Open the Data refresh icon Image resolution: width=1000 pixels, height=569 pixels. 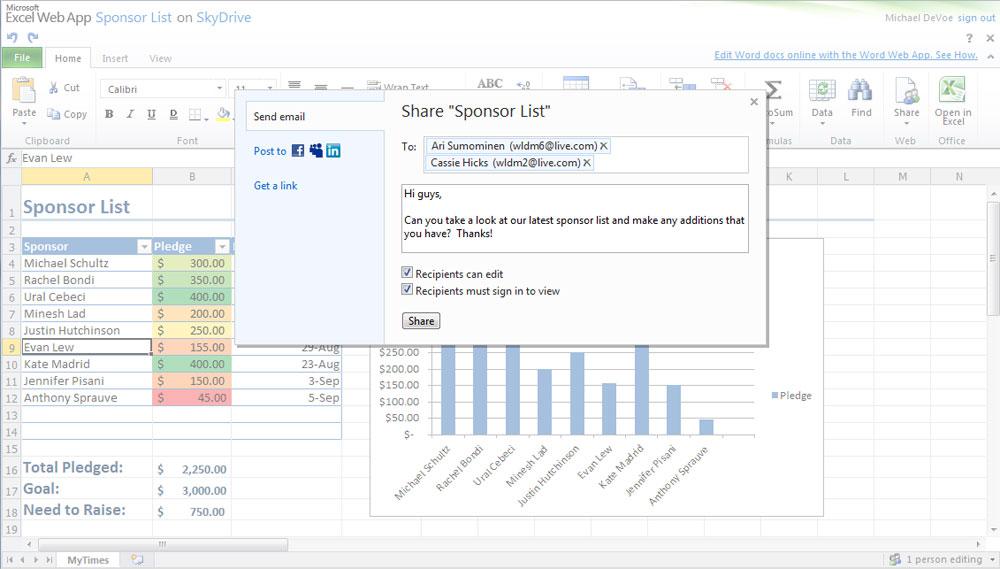(x=822, y=91)
